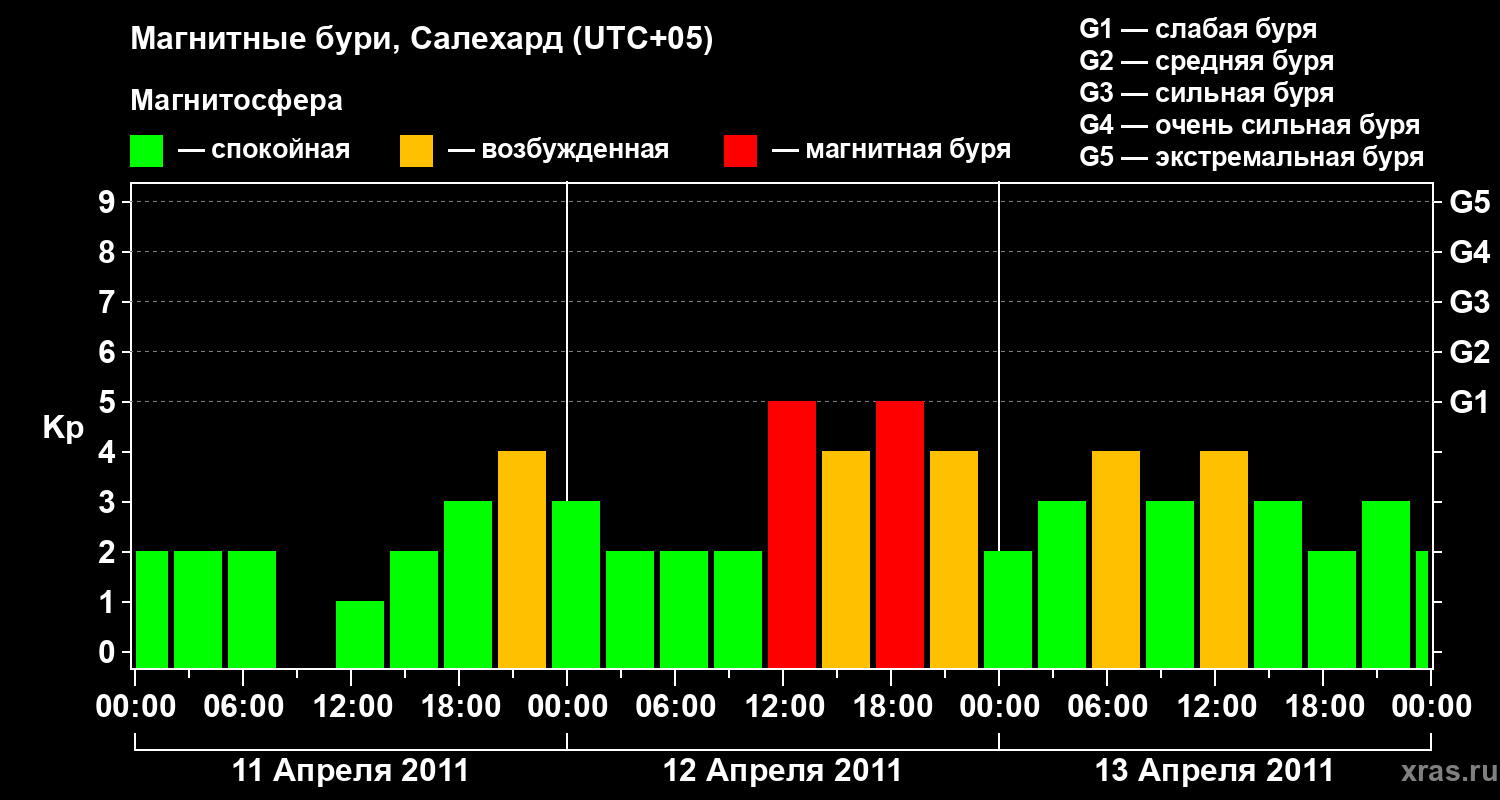The height and width of the screenshot is (800, 1500).
Task: Click the '13 Апреля 2011' date label
Action: (1215, 771)
